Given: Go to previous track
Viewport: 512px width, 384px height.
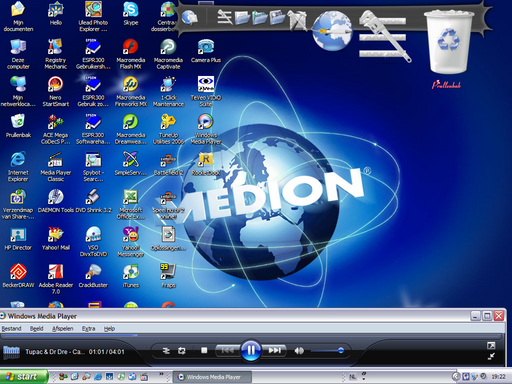Looking at the screenshot, I should [x=228, y=350].
